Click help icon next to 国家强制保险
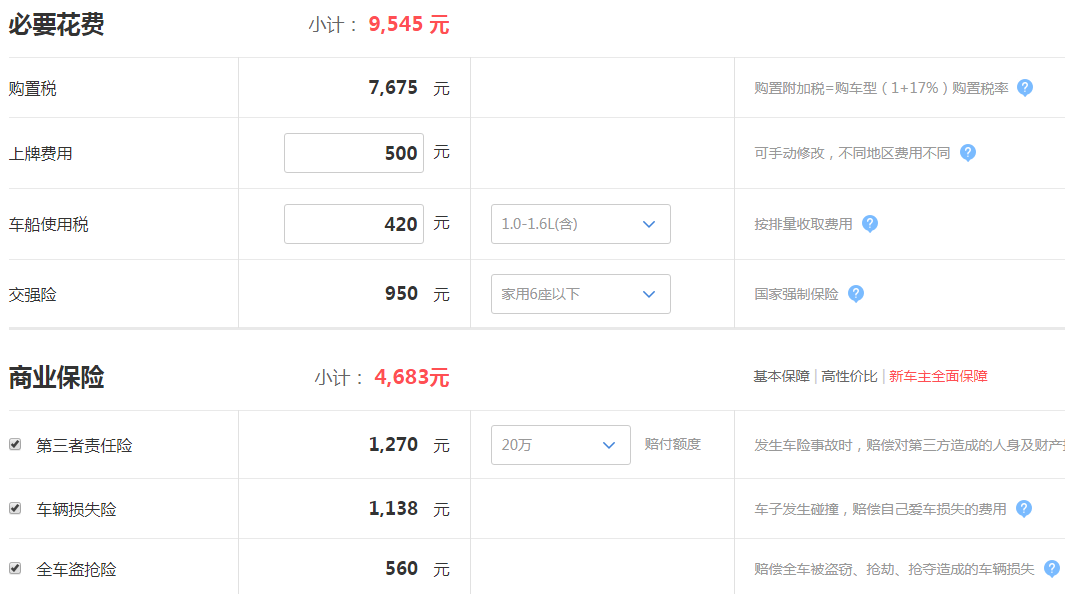Image resolution: width=1065 pixels, height=594 pixels. point(856,293)
